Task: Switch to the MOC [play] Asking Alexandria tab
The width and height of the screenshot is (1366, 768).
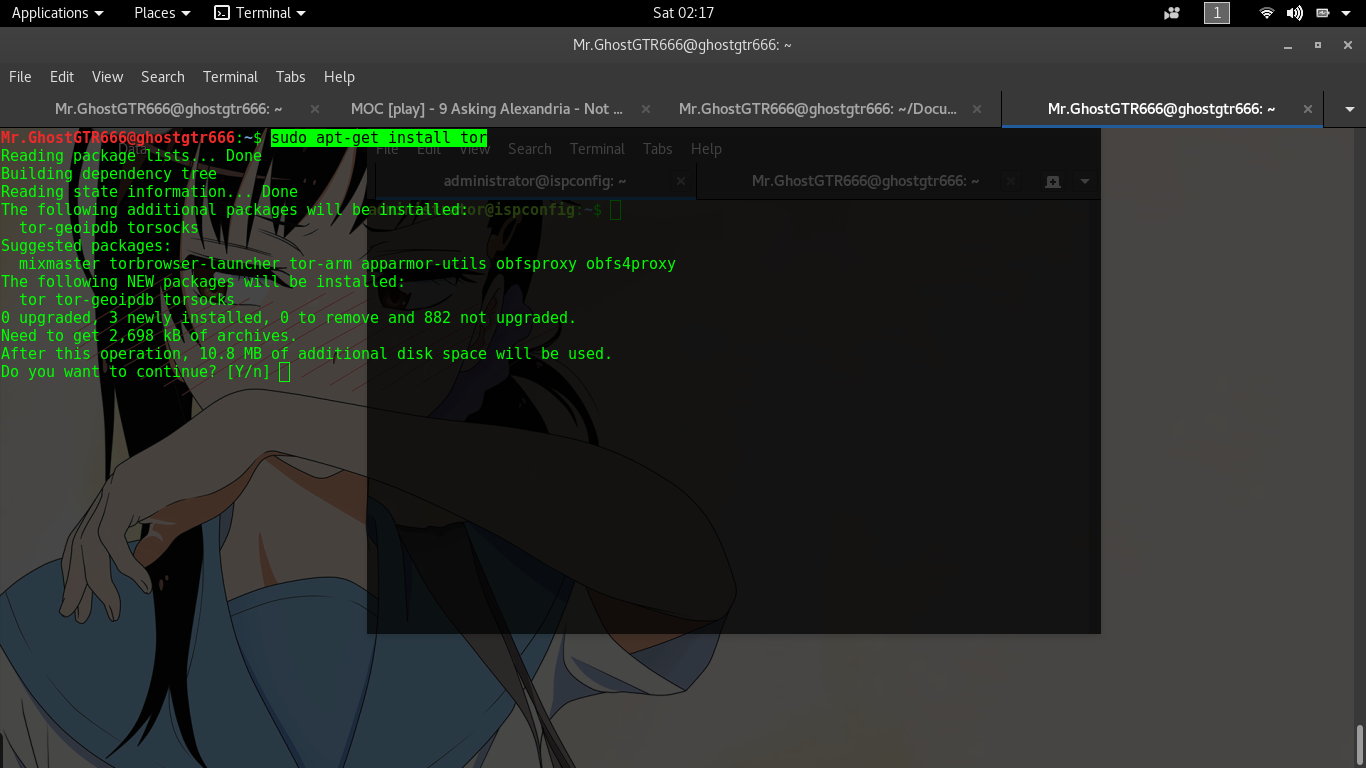Action: tap(487, 109)
